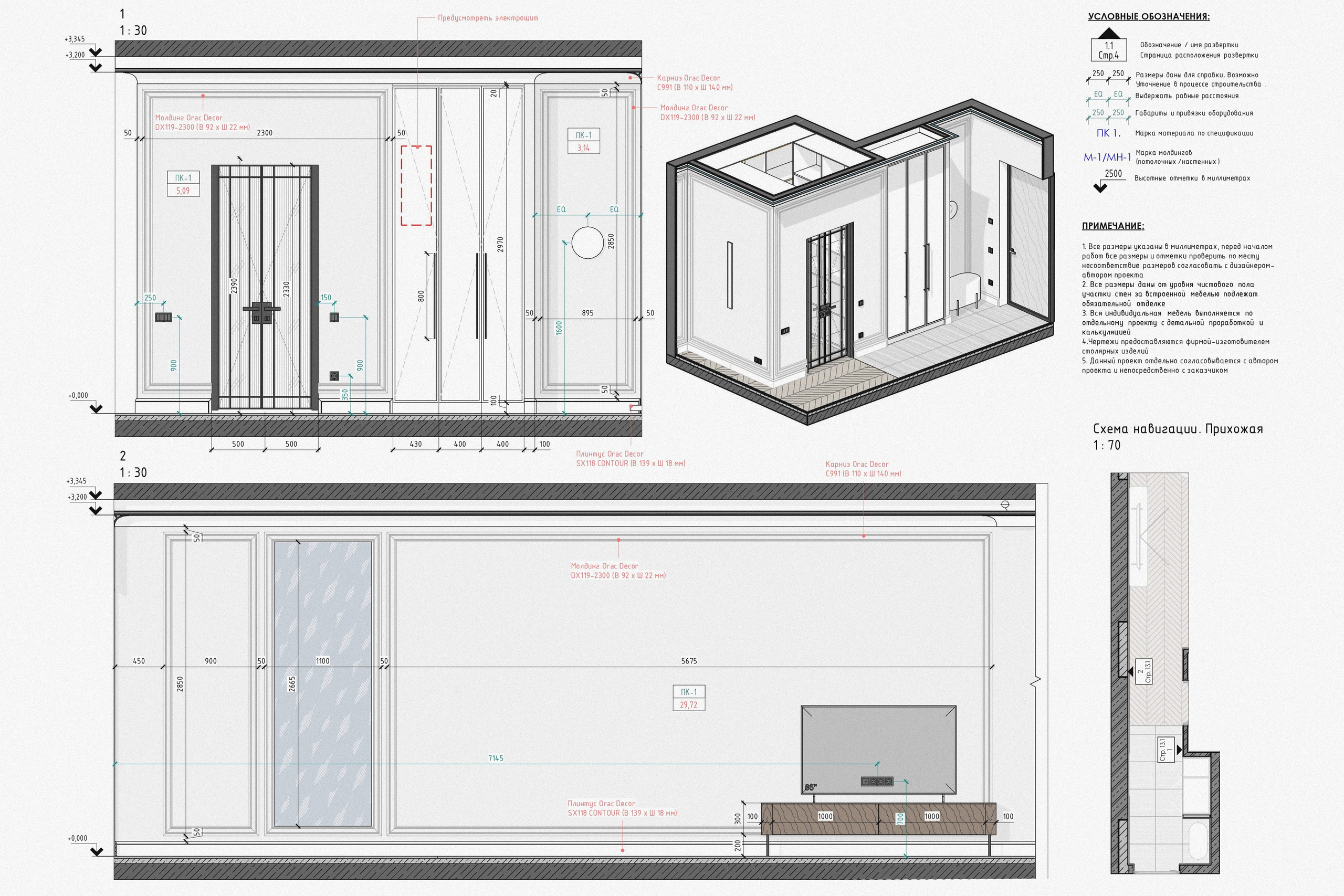
Task: Click the УСЛОВНЫЕ ОБОЗНАЧЕНИЯ heading
Action: point(1149,17)
